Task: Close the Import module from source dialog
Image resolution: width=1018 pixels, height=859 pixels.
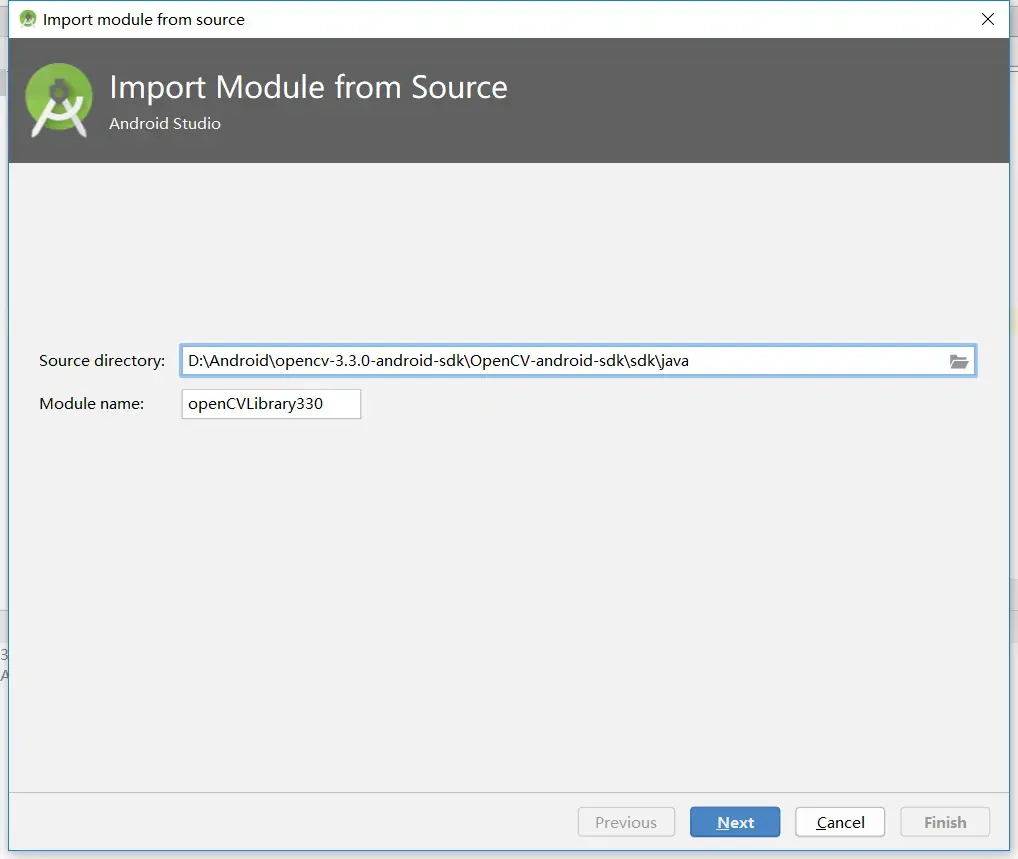Action: 988,19
